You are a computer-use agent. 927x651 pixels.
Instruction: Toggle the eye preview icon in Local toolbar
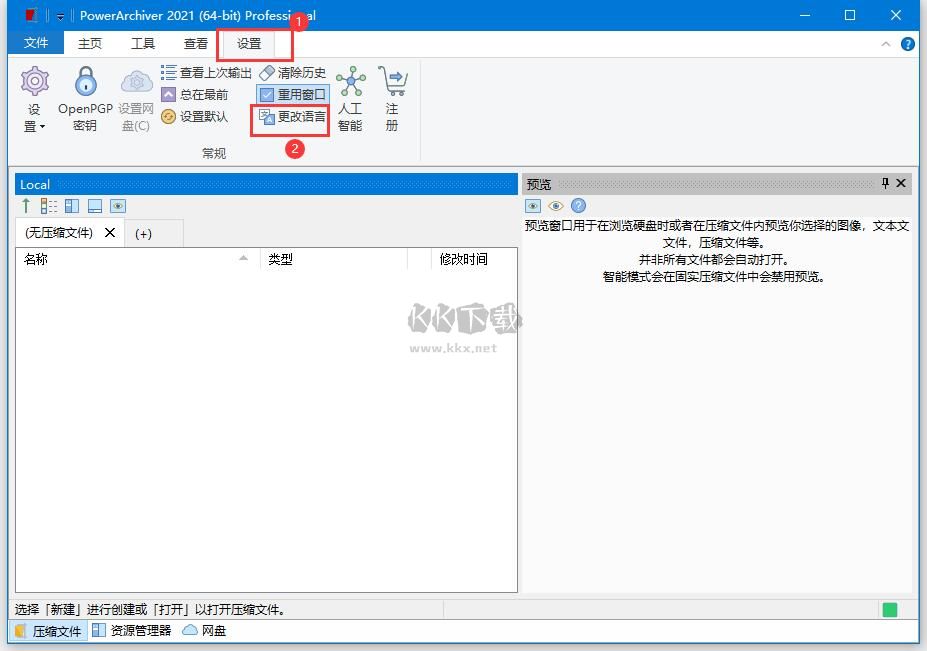(x=117, y=205)
